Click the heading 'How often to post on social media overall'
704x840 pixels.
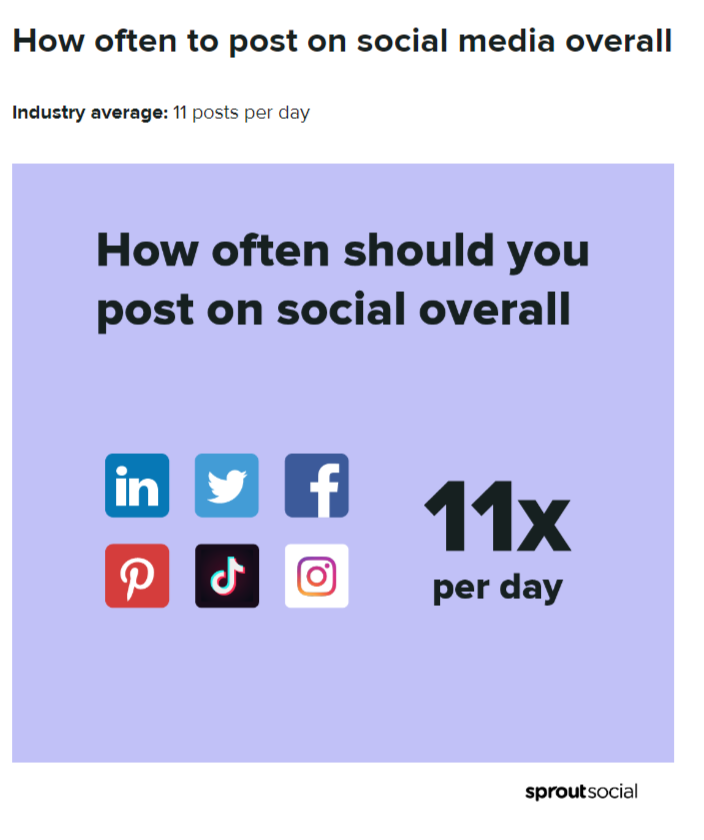pos(342,41)
